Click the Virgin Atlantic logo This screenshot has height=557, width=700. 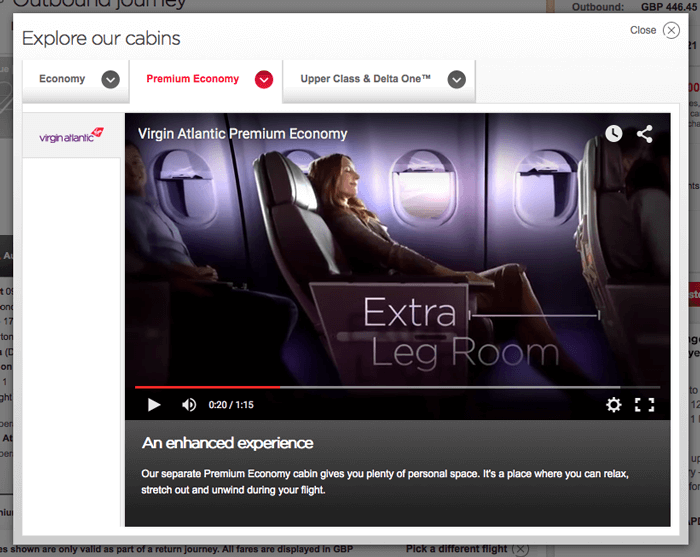tap(71, 135)
